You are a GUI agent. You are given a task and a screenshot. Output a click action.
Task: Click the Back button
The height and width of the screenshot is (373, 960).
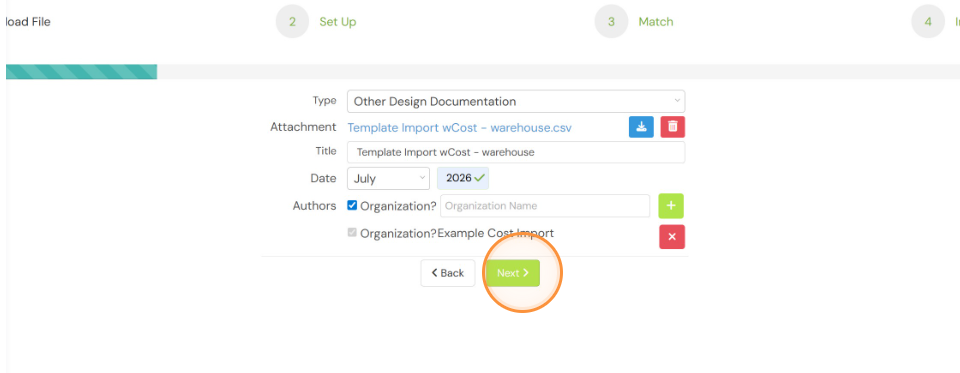pyautogui.click(x=448, y=273)
